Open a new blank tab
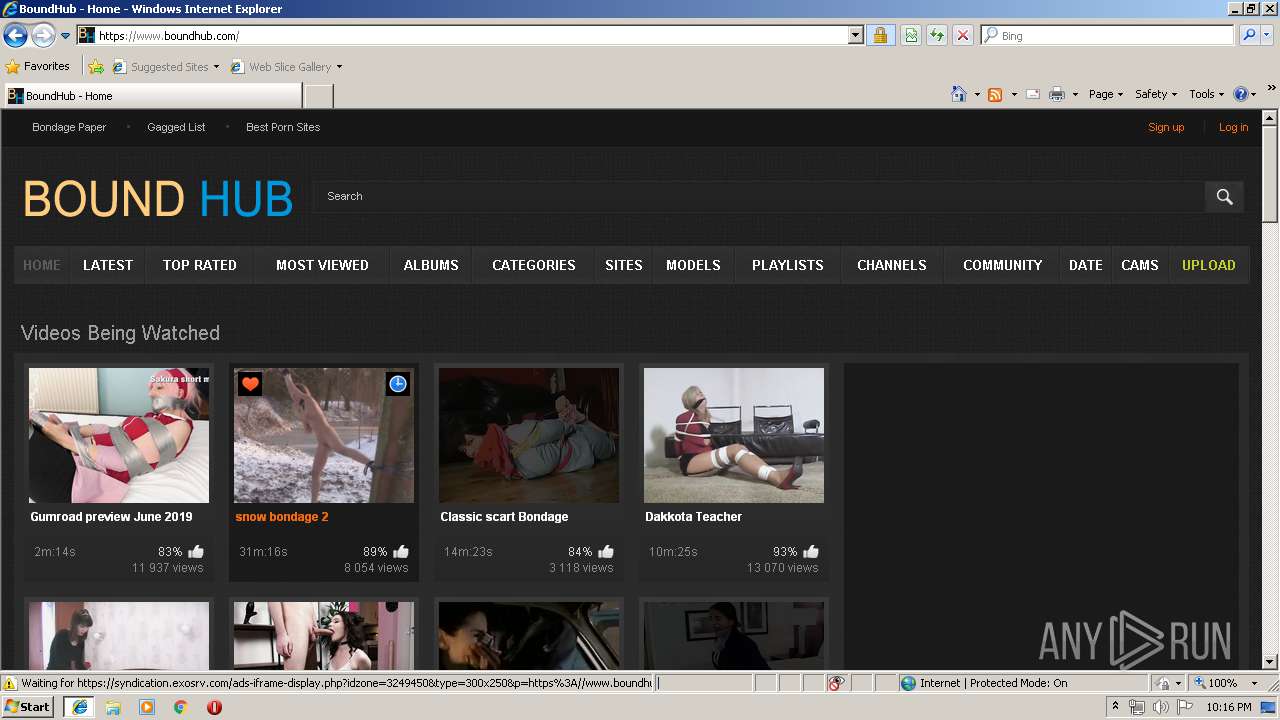Viewport: 1280px width, 720px height. click(x=318, y=96)
